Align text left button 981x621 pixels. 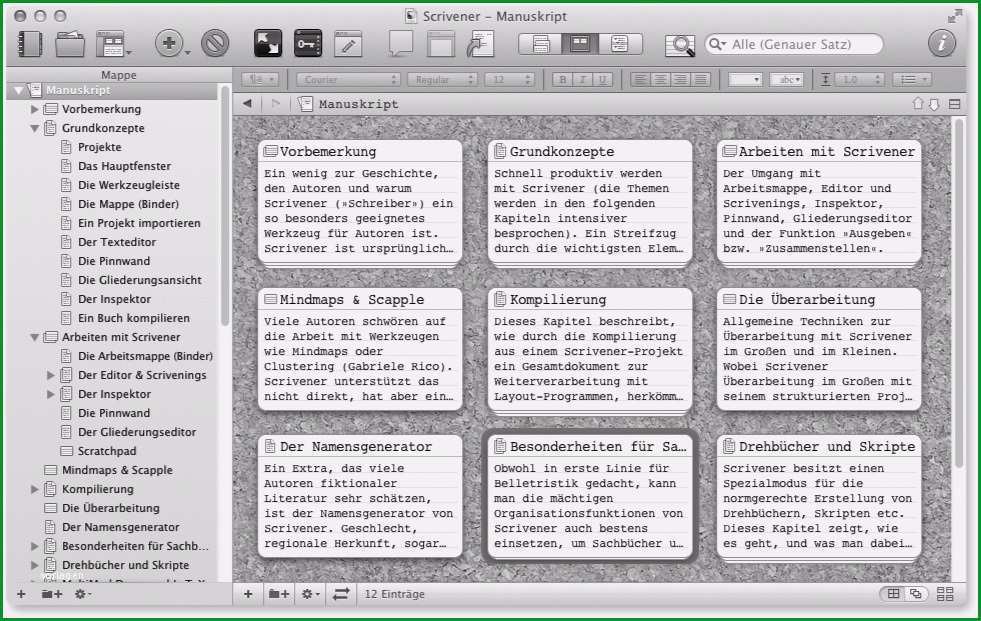point(639,79)
